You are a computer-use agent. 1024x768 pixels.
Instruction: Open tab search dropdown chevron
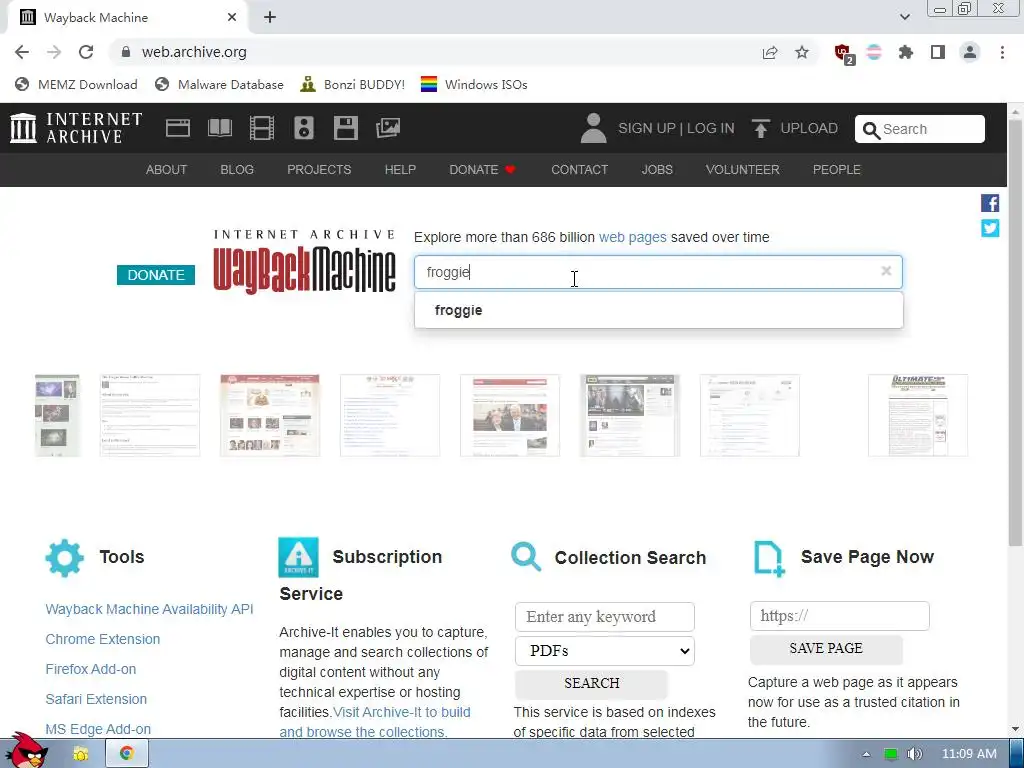click(x=904, y=18)
